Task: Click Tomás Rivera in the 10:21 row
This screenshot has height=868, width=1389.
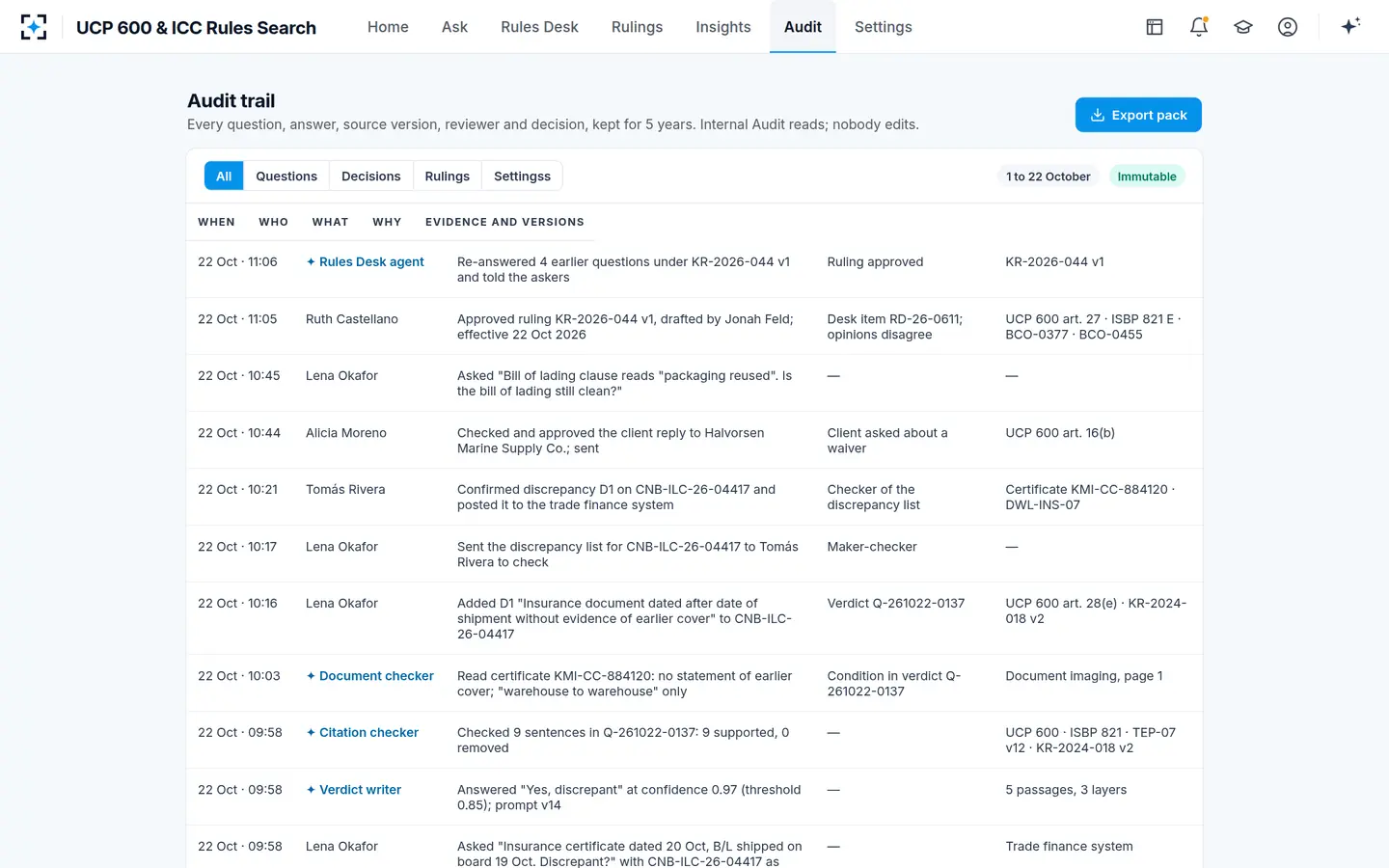Action: coord(345,490)
